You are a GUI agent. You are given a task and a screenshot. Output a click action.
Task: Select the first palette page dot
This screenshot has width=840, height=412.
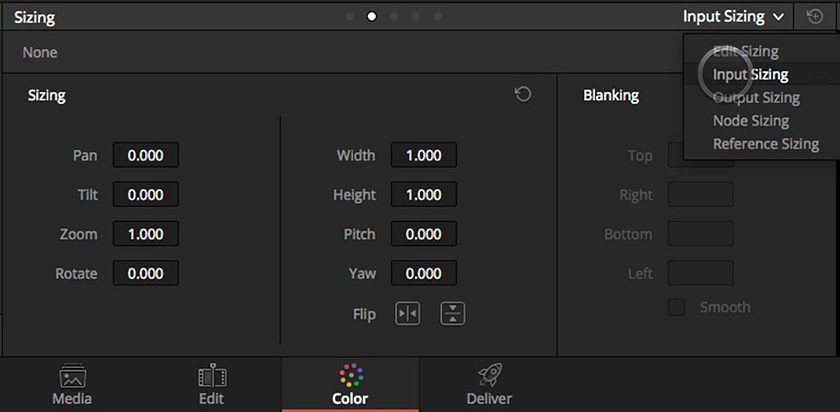coord(350,17)
